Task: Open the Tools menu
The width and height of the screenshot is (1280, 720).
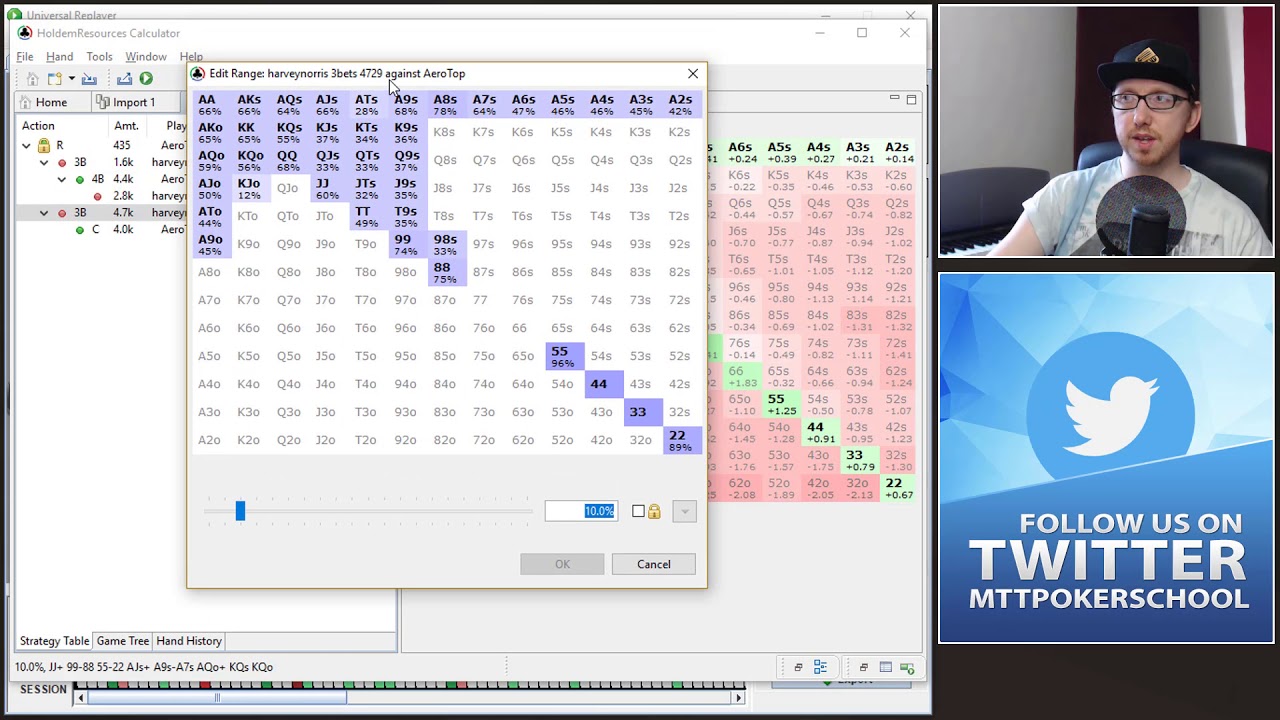Action: coord(99,57)
